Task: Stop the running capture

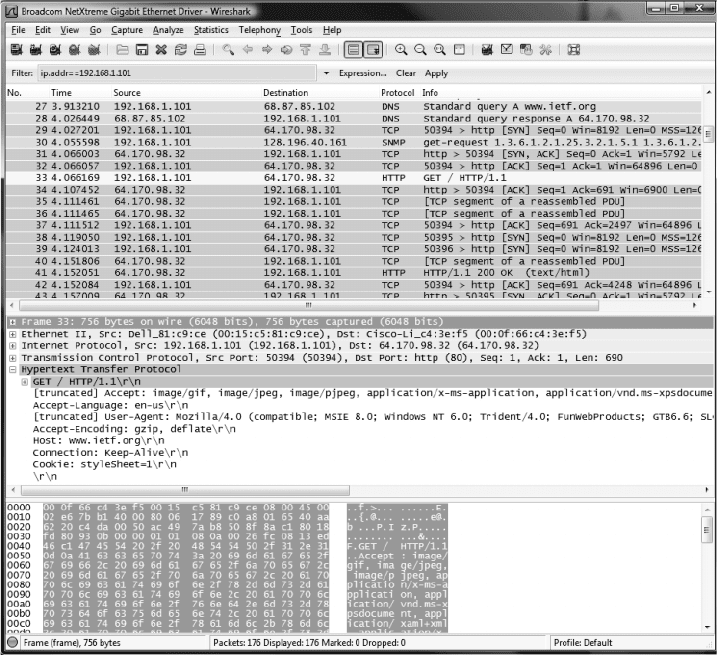Action: point(75,49)
